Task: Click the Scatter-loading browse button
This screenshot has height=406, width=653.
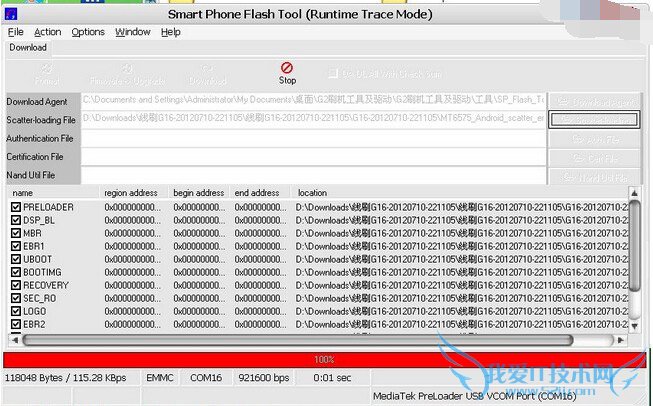Action: click(594, 120)
